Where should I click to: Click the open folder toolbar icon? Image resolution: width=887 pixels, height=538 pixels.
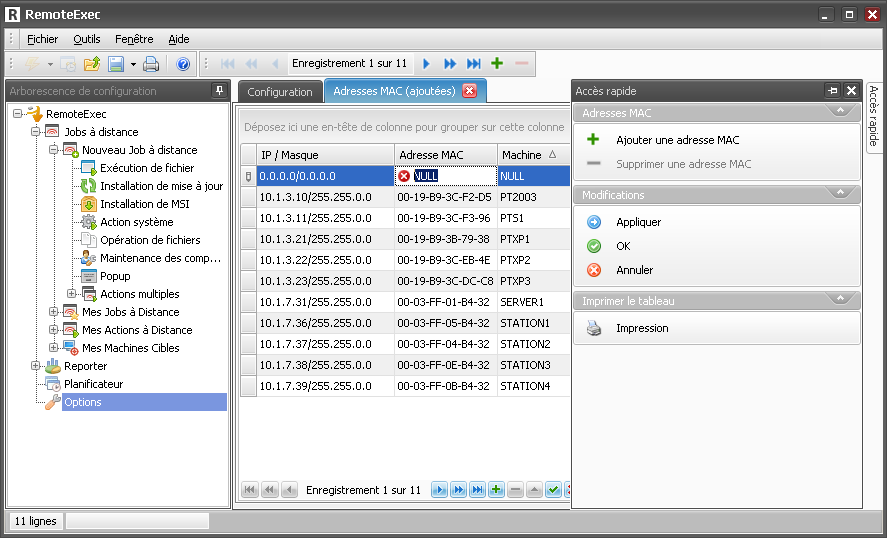pos(92,64)
